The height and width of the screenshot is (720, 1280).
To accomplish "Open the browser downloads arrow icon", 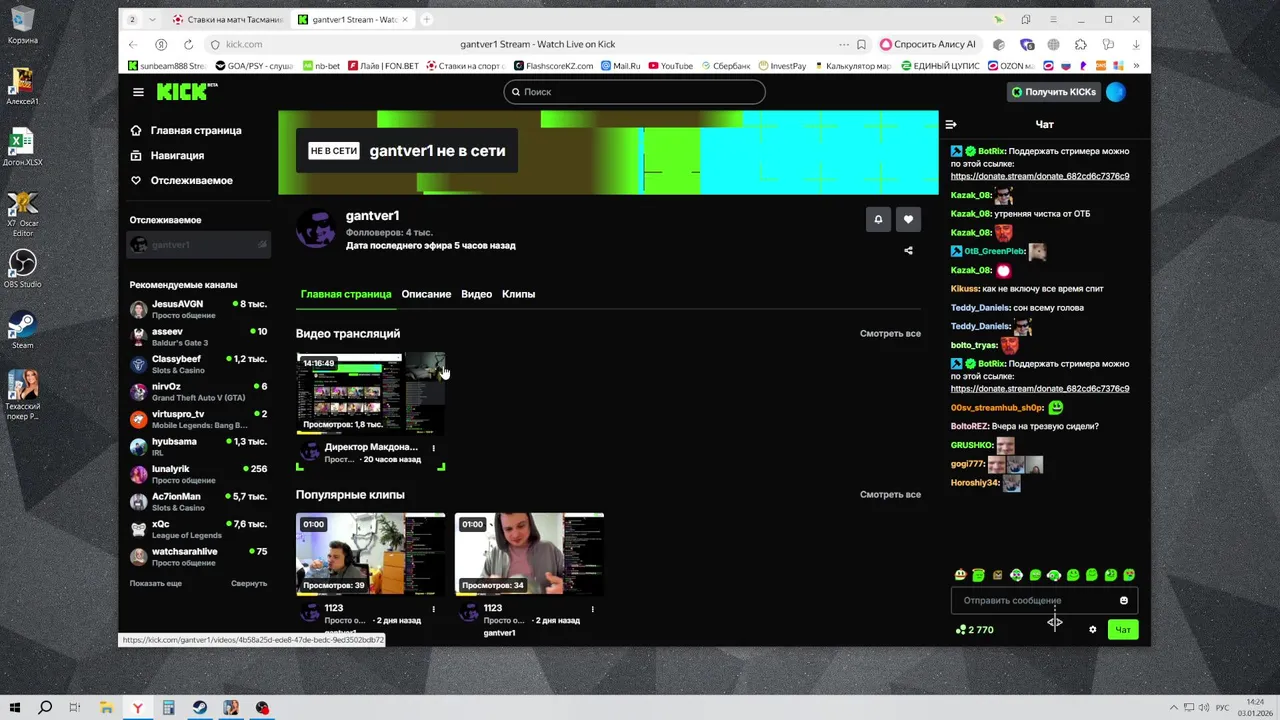I will pos(1135,44).
